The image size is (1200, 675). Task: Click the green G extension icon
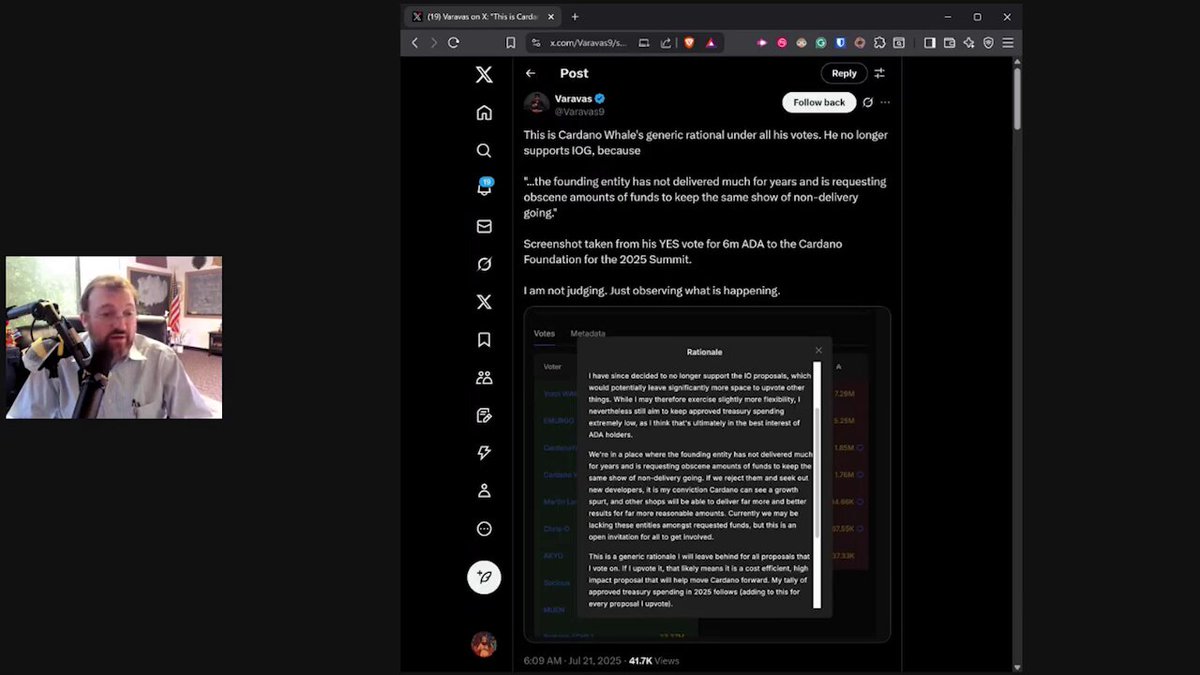tap(821, 43)
